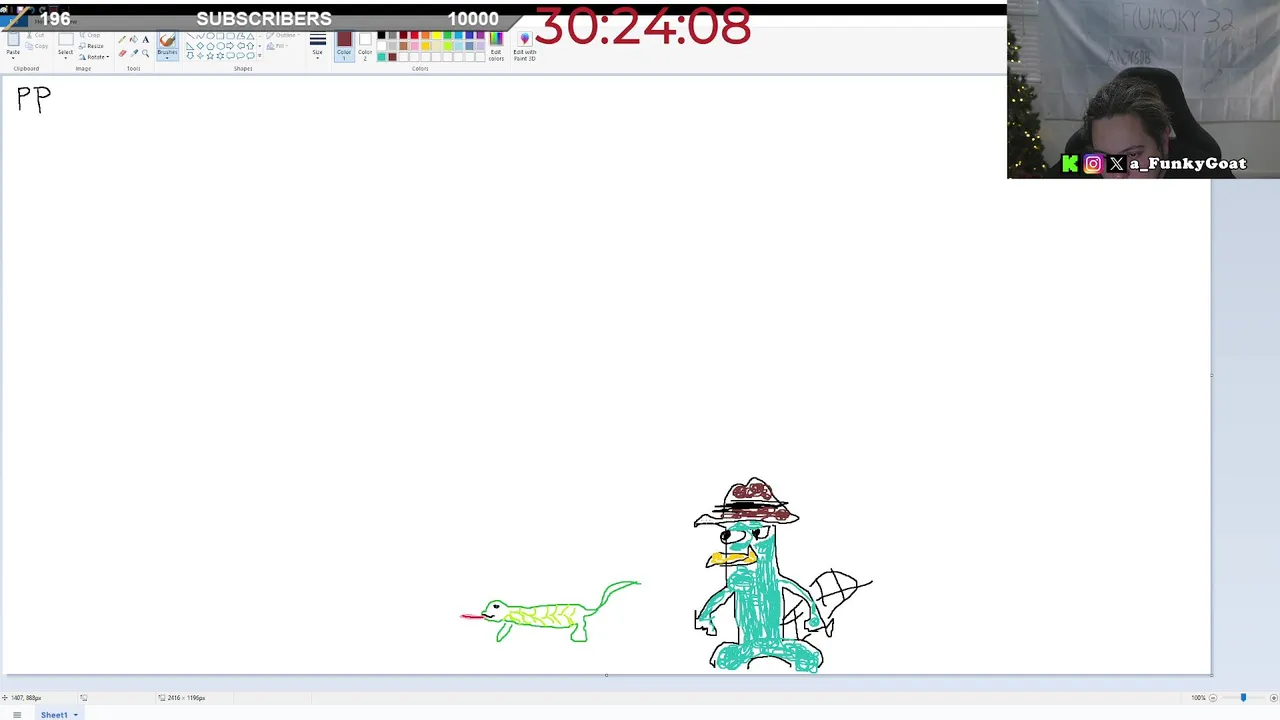Click the zoom out minus button

coord(1212,698)
